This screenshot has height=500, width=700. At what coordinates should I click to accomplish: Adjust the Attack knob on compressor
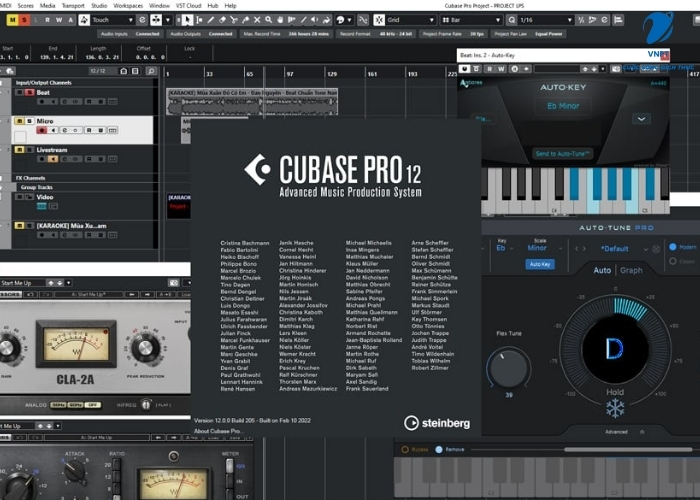point(74,471)
